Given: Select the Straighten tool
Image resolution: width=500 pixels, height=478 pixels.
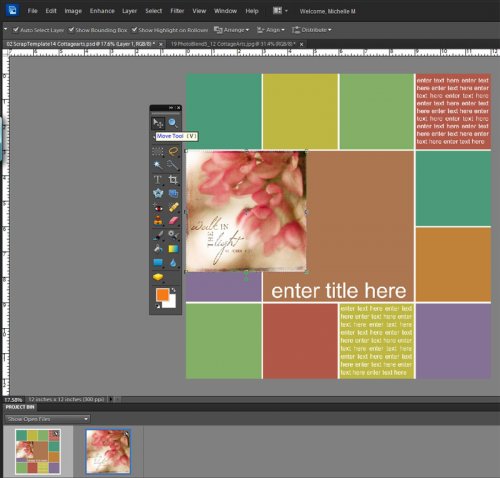Looking at the screenshot, I should click(x=173, y=193).
